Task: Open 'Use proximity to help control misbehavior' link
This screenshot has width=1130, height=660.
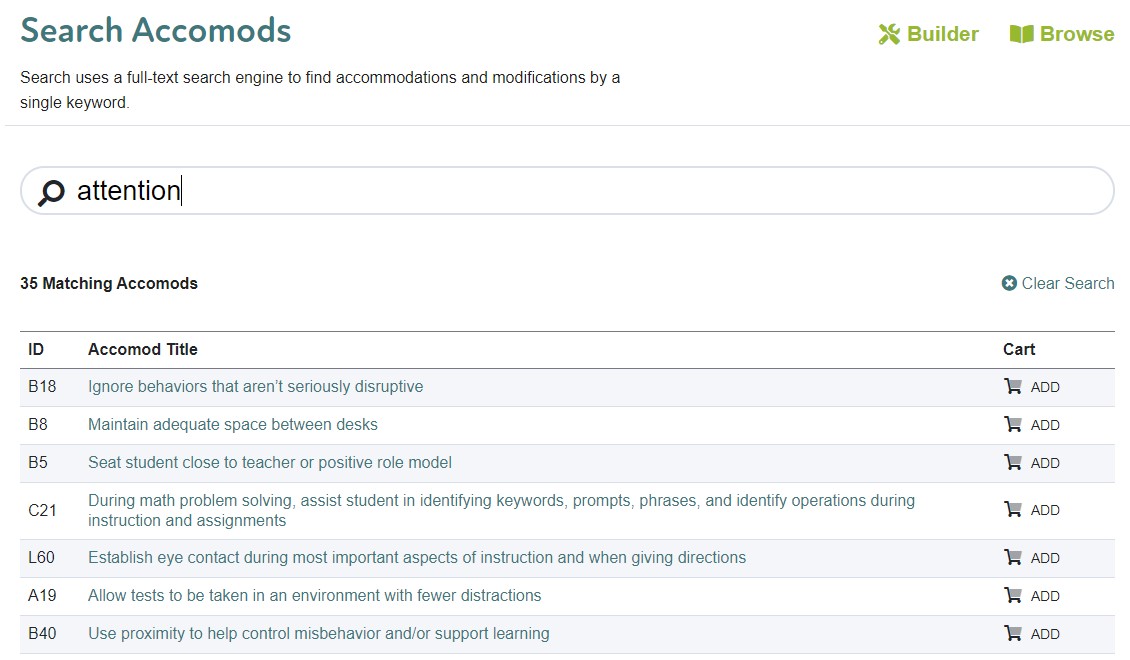Action: (318, 634)
